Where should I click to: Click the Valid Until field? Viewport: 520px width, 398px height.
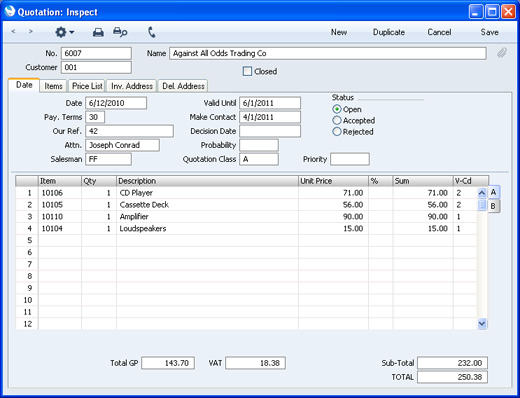[270, 103]
